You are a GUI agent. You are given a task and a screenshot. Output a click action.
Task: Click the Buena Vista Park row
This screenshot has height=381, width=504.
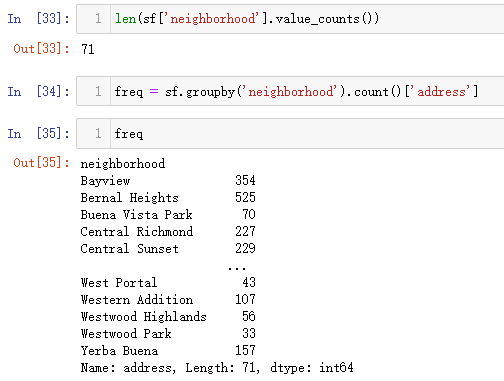pyautogui.click(x=168, y=215)
